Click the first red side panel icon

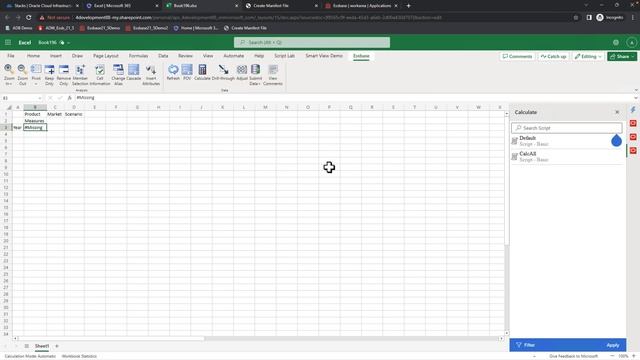pyautogui.click(x=633, y=123)
